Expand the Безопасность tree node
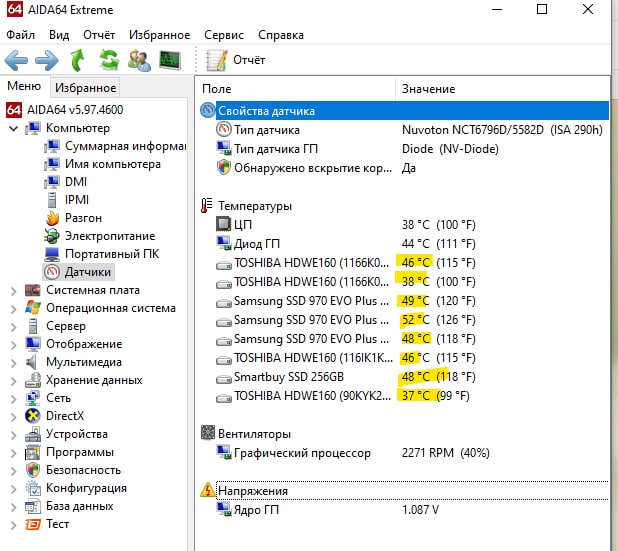This screenshot has height=551, width=618. tap(13, 471)
